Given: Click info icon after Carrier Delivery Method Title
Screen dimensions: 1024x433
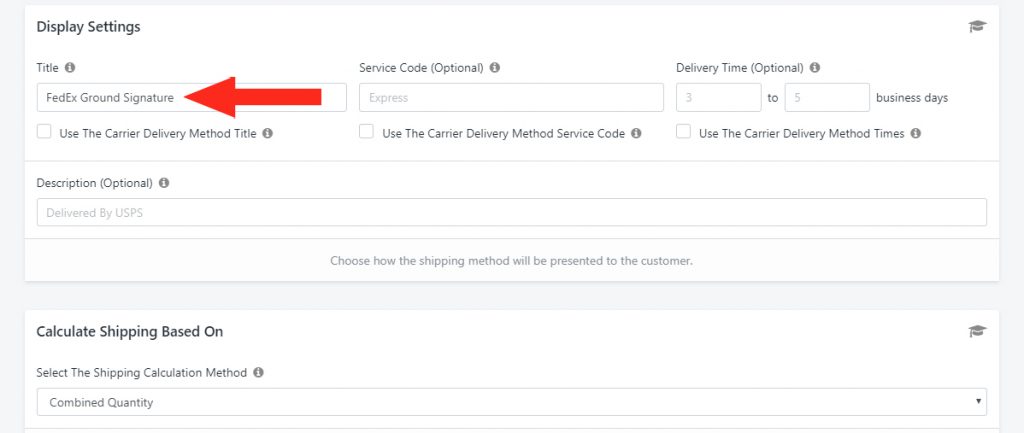Looking at the screenshot, I should click(x=267, y=133).
